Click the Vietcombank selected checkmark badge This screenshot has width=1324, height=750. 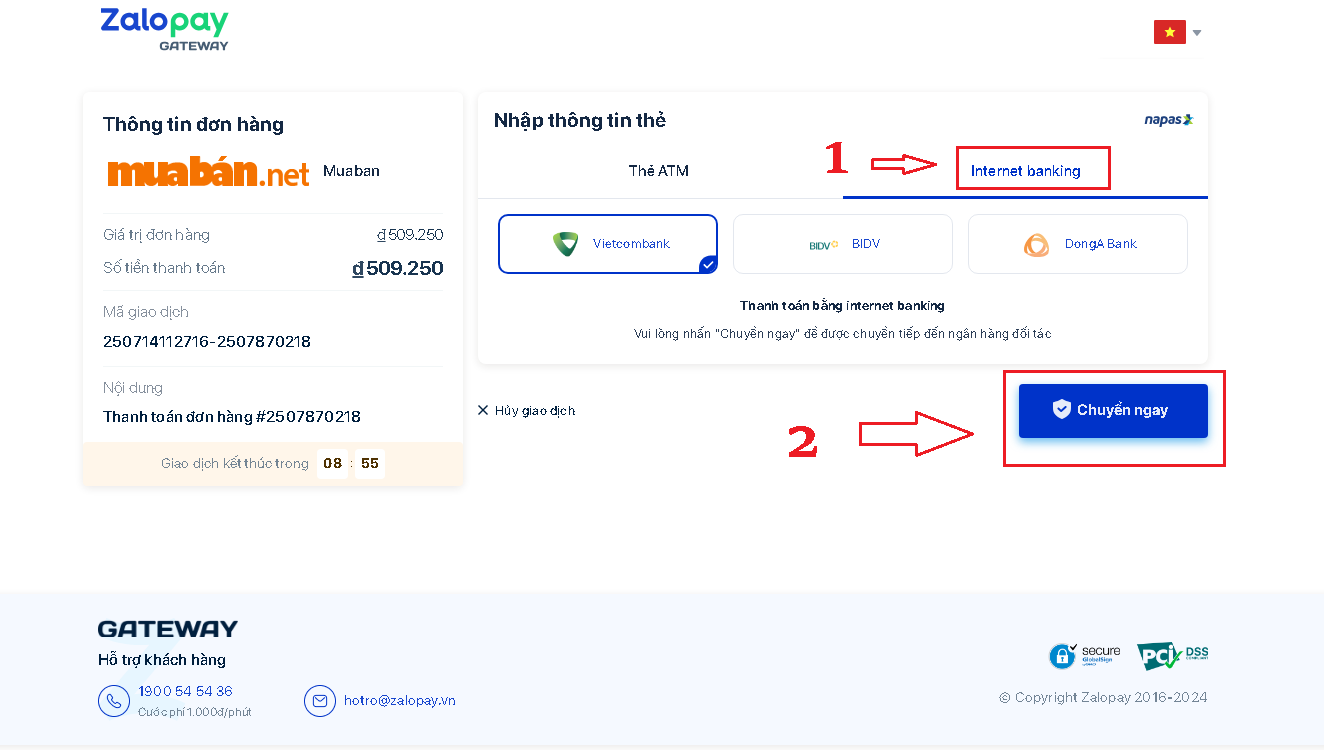(x=708, y=264)
